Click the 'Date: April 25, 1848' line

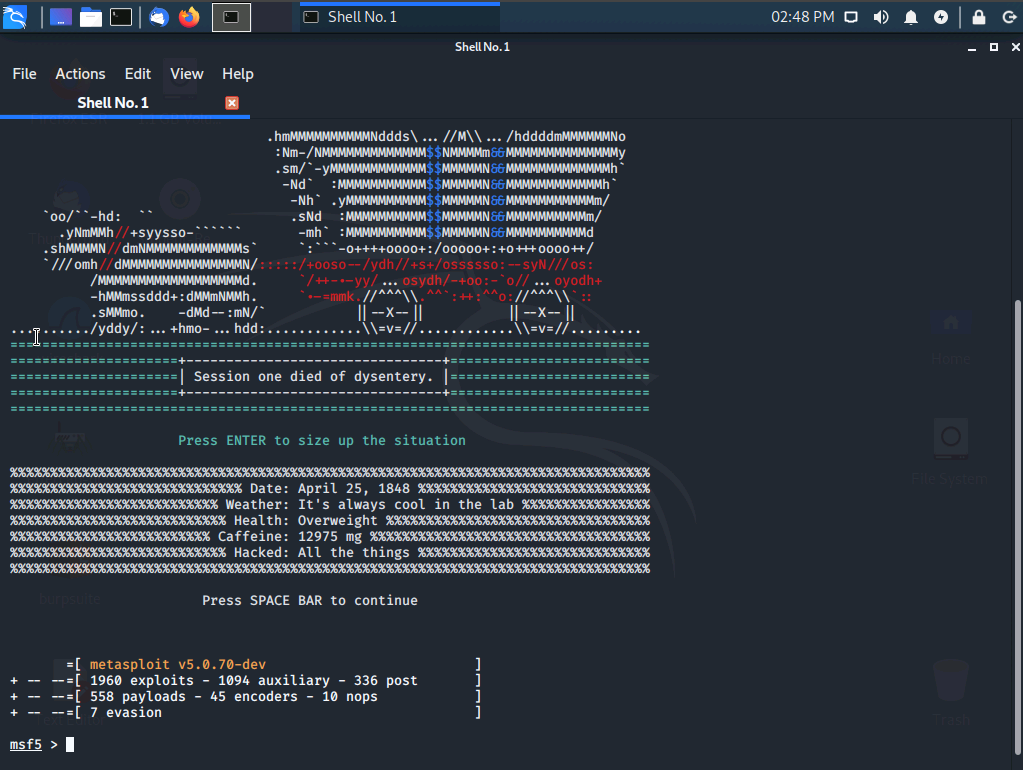(x=329, y=489)
